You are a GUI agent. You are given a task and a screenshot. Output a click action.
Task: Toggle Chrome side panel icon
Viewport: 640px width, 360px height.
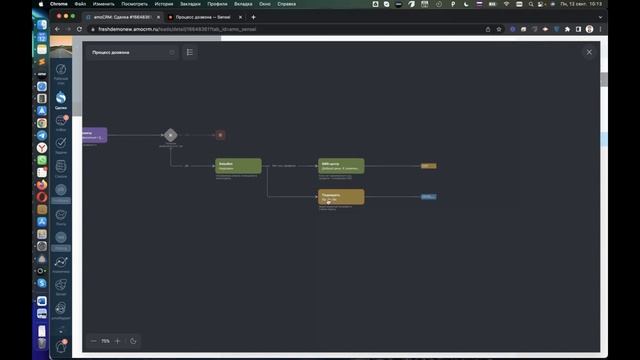[578, 29]
